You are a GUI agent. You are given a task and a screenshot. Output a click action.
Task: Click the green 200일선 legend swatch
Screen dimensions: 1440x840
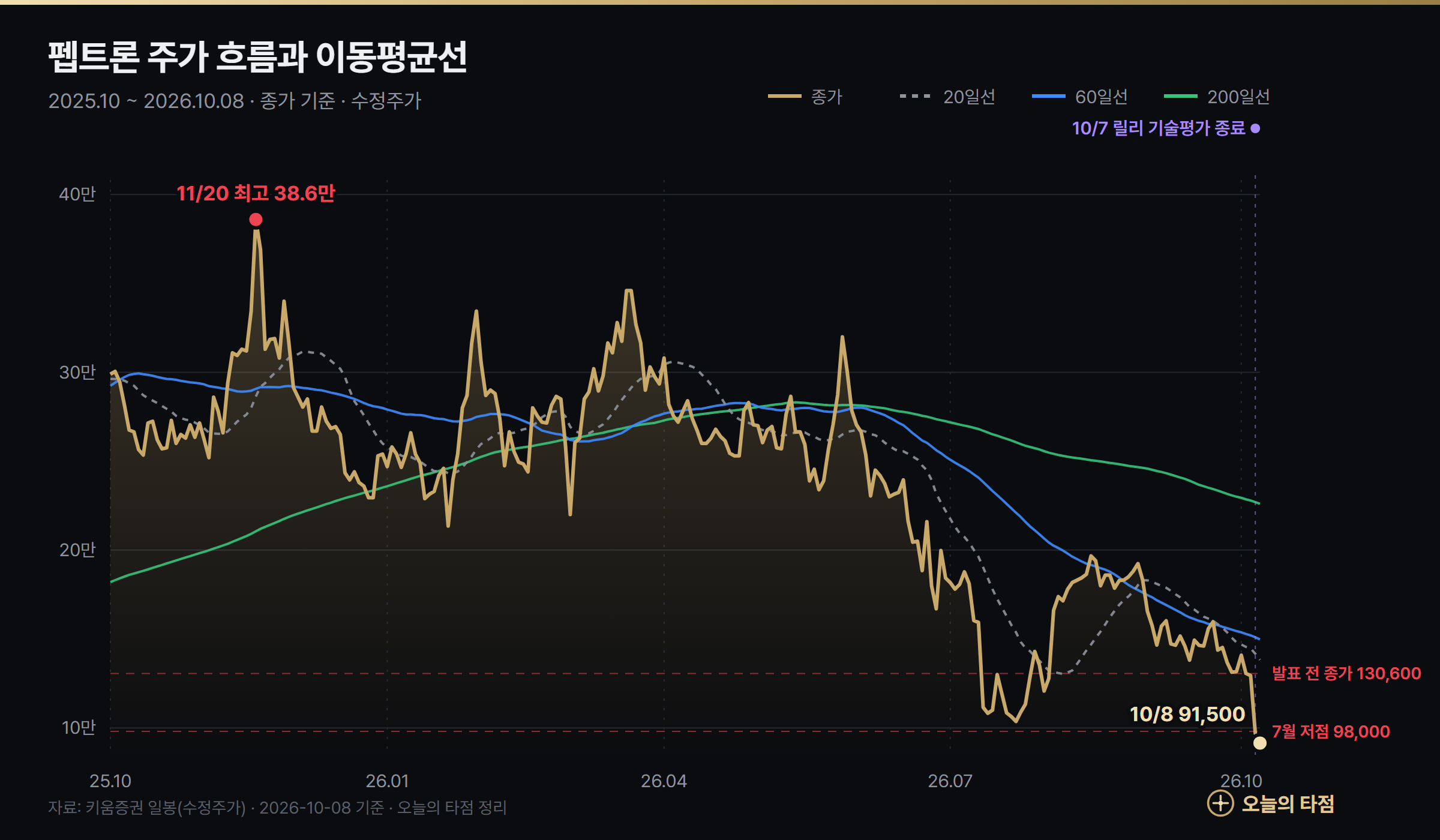1180,96
